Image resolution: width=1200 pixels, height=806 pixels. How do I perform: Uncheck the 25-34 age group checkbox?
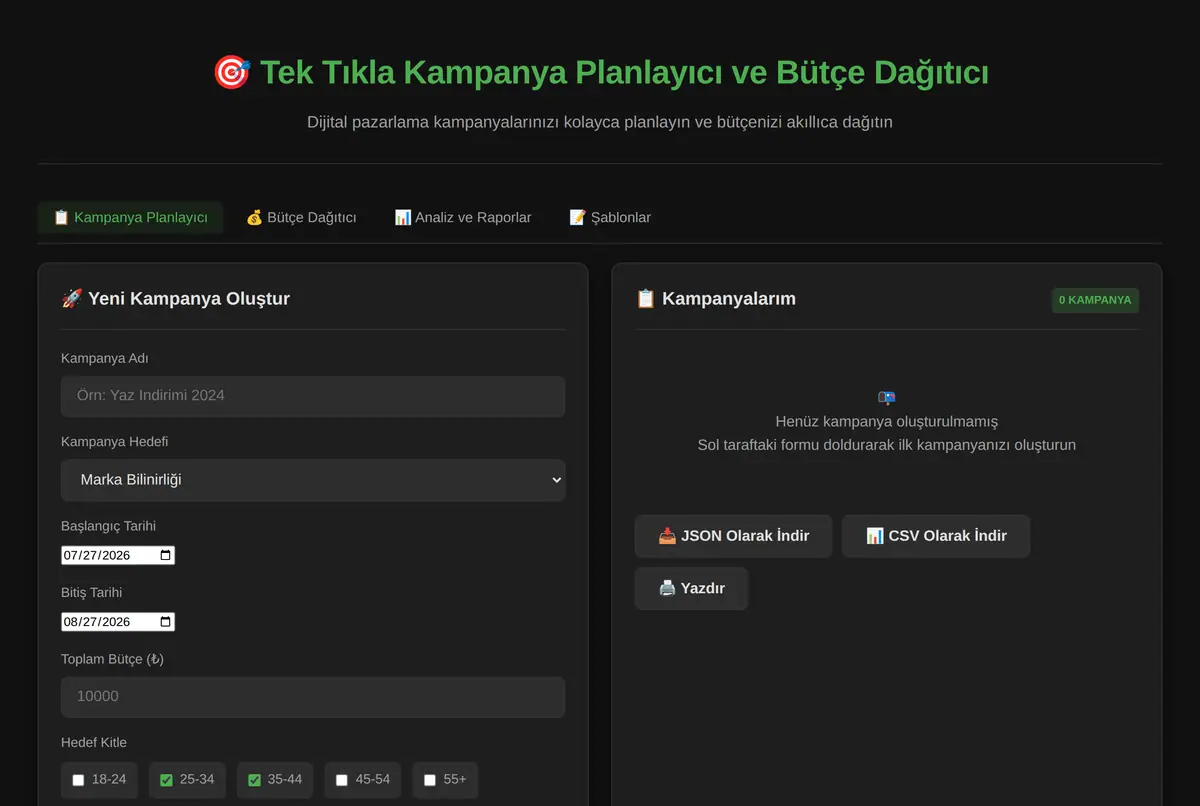(167, 780)
